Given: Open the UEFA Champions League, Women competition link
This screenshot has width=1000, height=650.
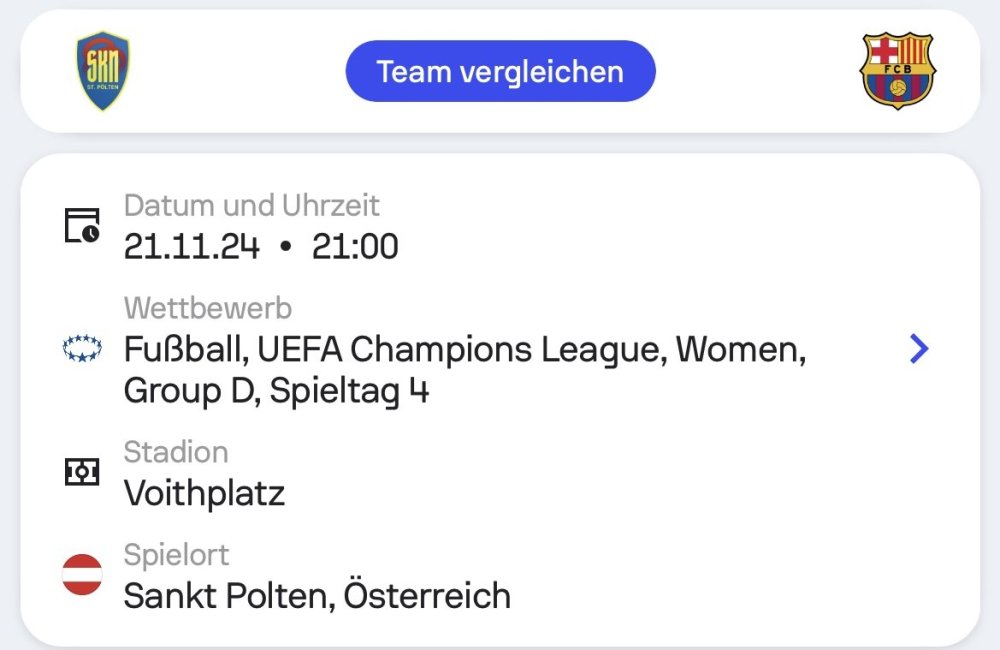Looking at the screenshot, I should click(465, 350).
